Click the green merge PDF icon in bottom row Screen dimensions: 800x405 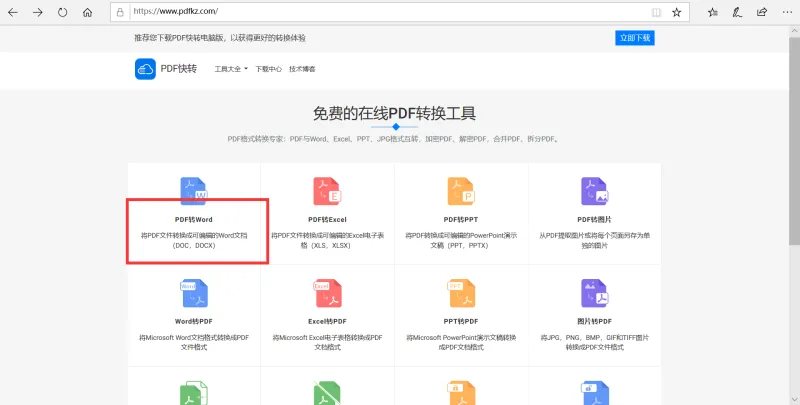point(194,393)
